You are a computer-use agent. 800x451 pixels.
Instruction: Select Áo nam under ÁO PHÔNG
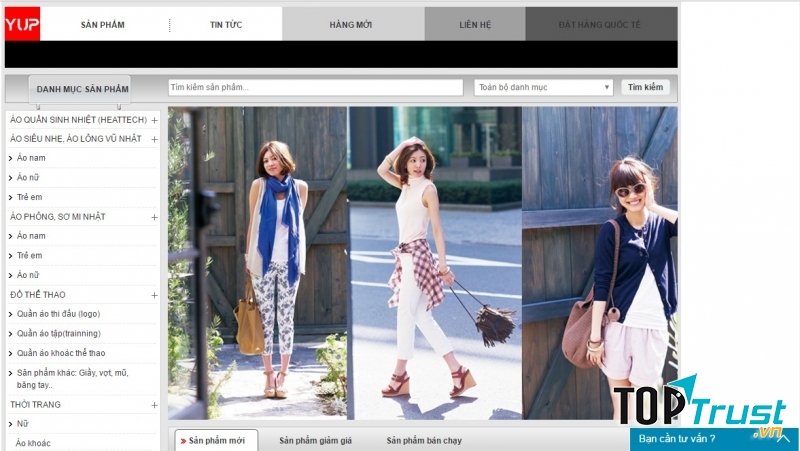(31, 236)
